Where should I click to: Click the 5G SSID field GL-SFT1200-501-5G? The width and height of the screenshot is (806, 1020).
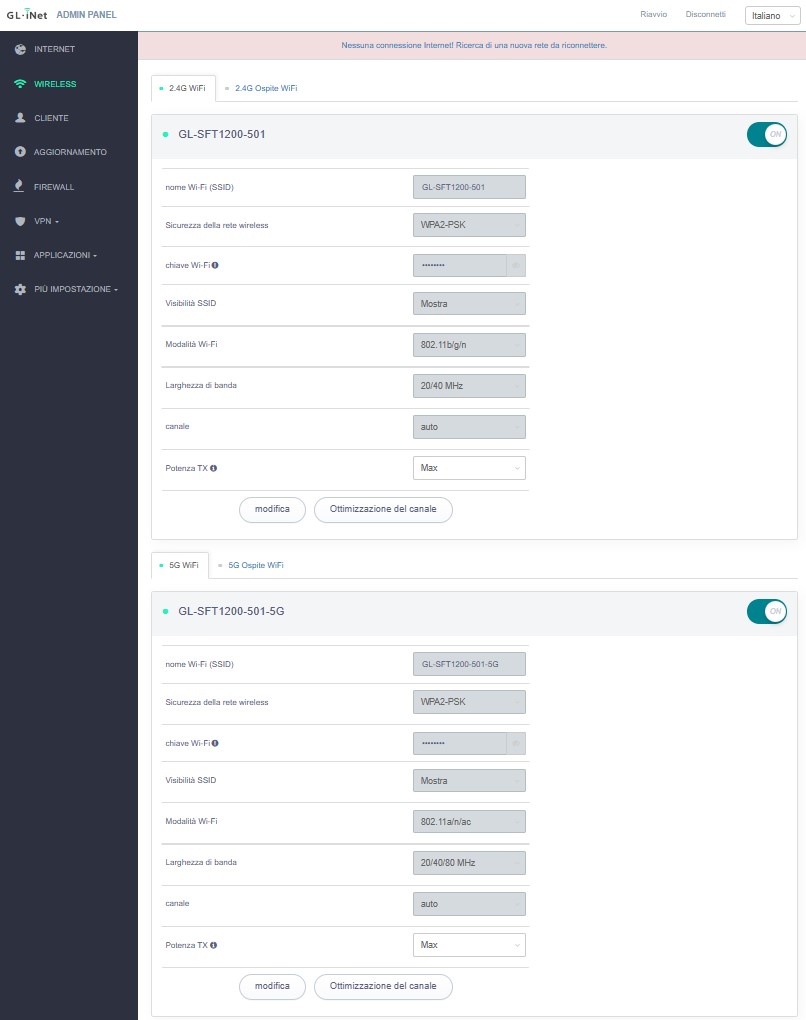[x=469, y=664]
